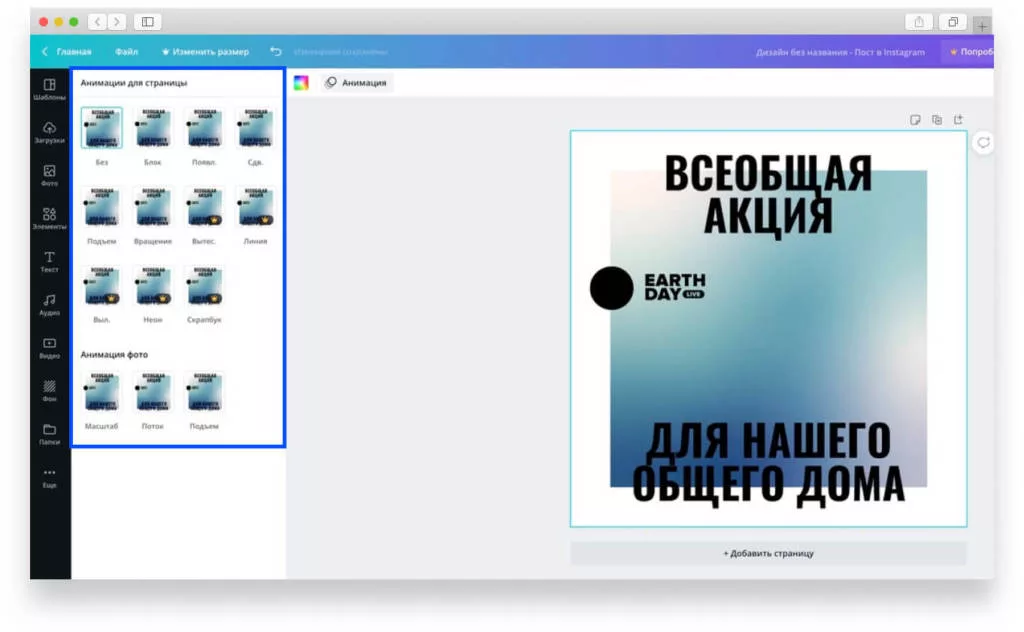Open the Фон (background) sidebar panel
This screenshot has width=1024, height=632.
[50, 391]
